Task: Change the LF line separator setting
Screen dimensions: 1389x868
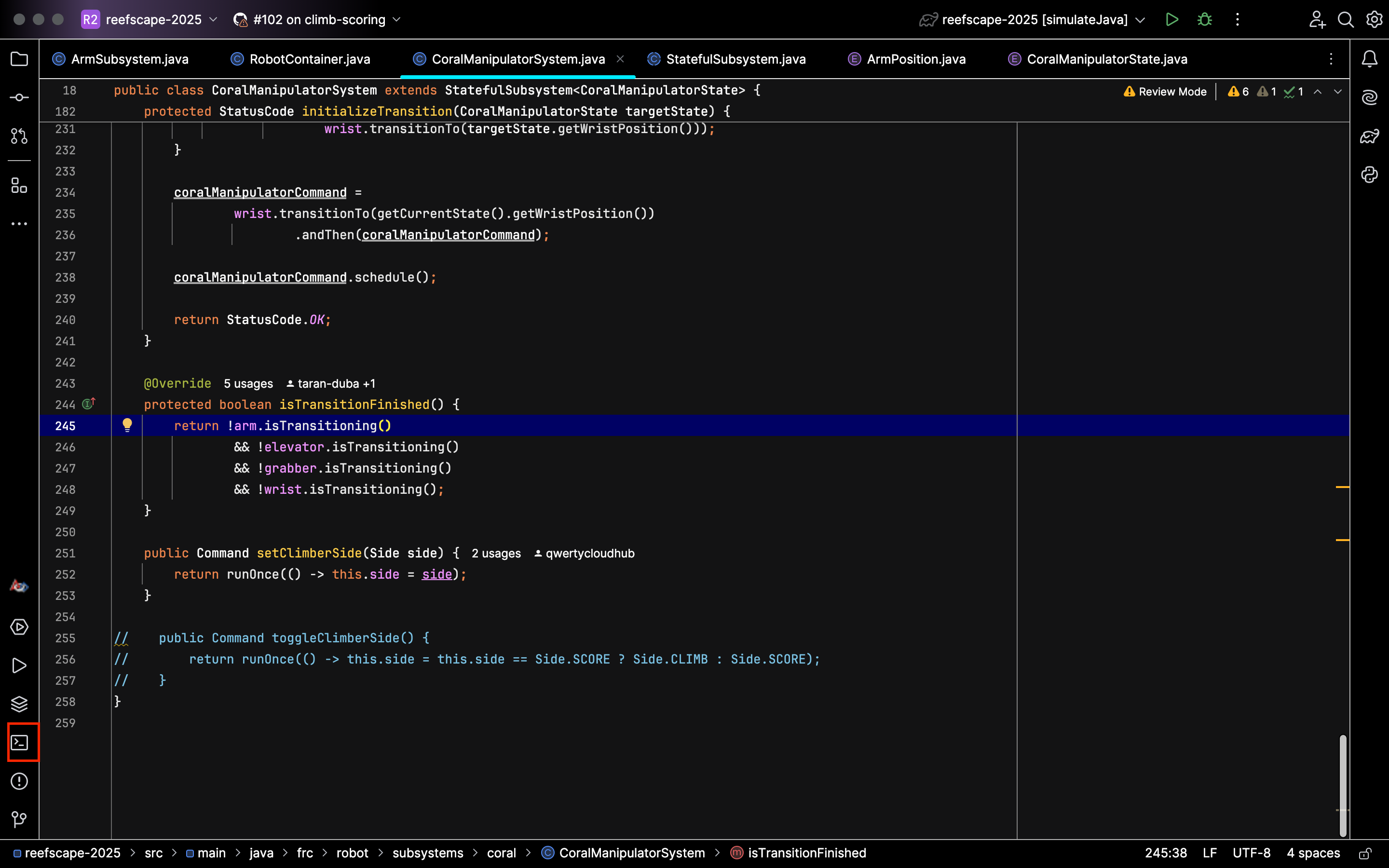Action: point(1210,853)
